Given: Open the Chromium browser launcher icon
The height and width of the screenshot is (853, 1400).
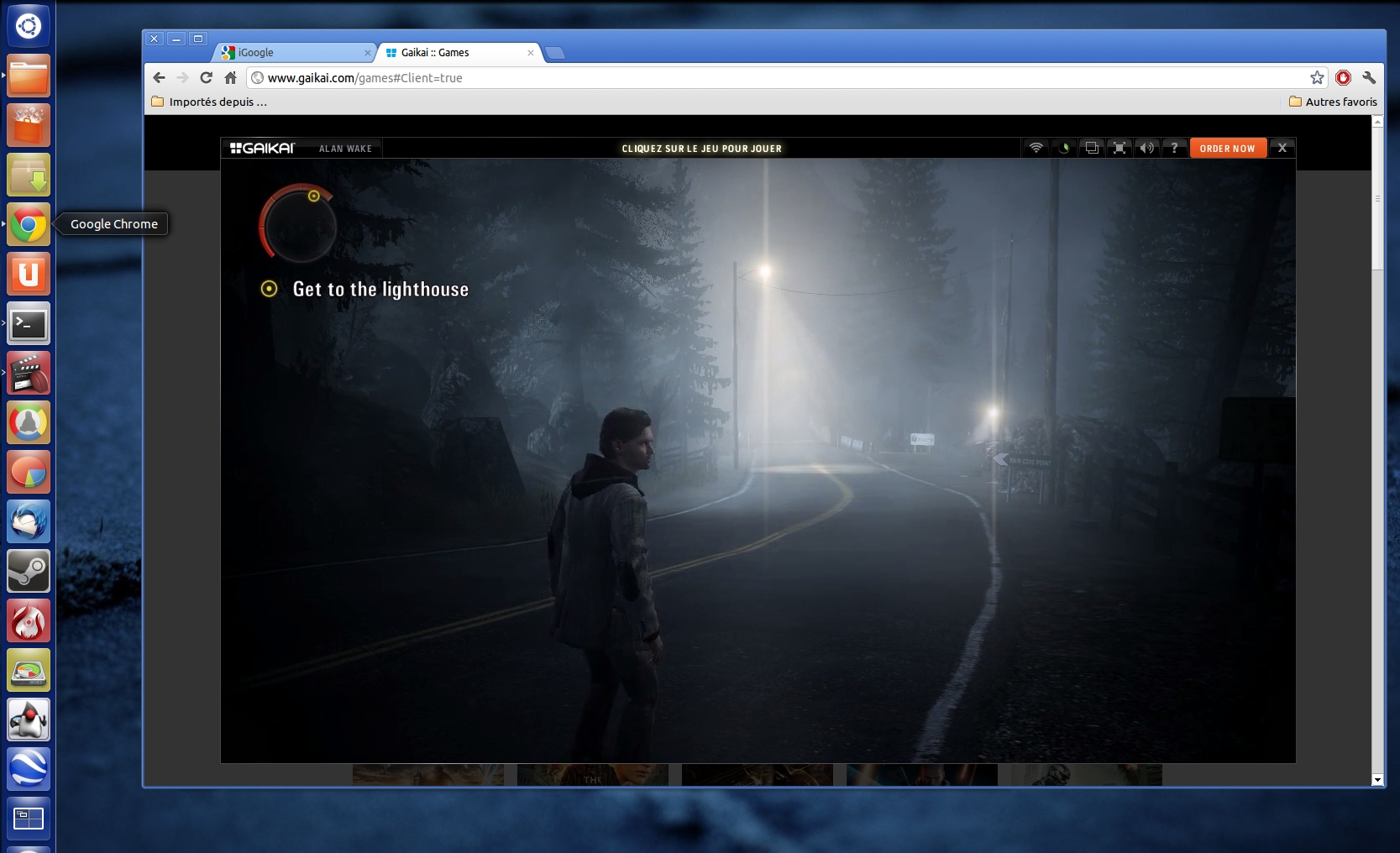Looking at the screenshot, I should 29,422.
